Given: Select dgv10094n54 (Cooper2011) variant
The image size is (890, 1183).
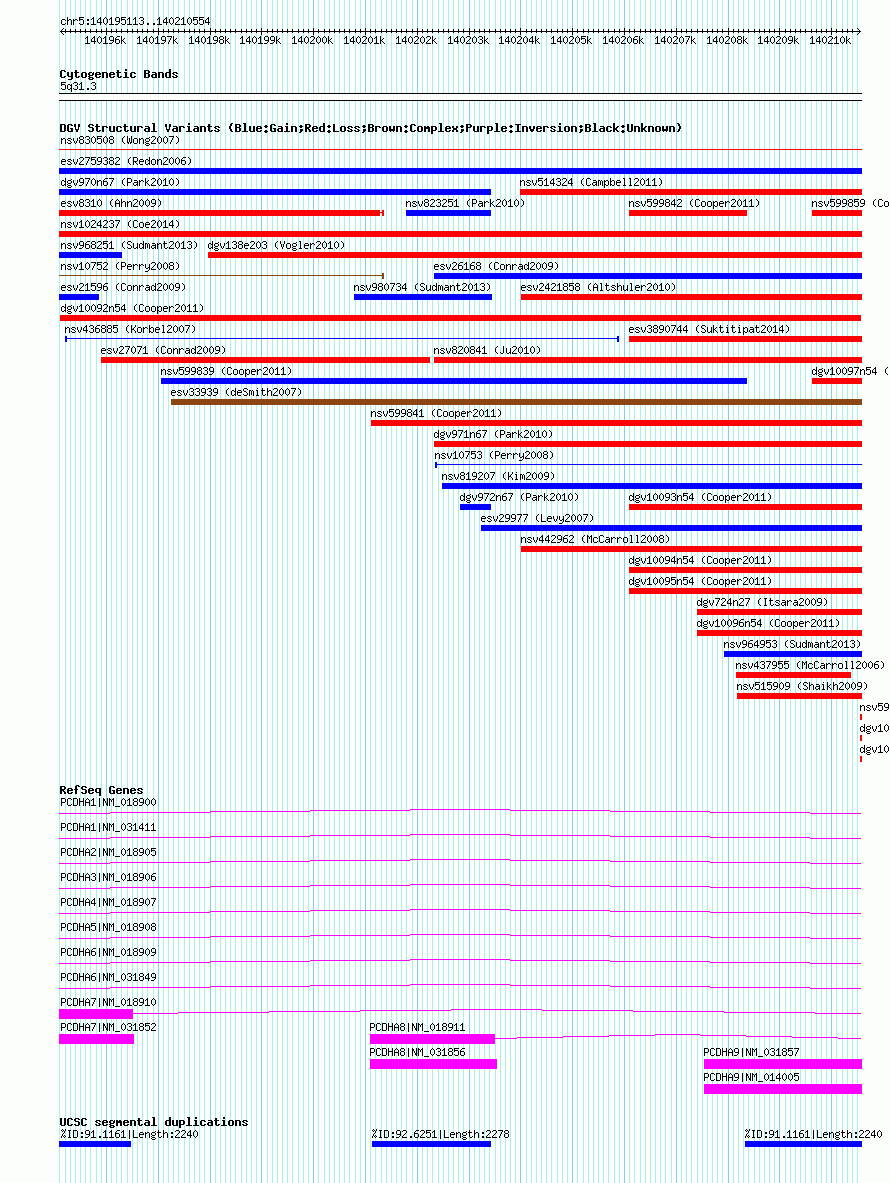Looking at the screenshot, I should click(x=744, y=571).
